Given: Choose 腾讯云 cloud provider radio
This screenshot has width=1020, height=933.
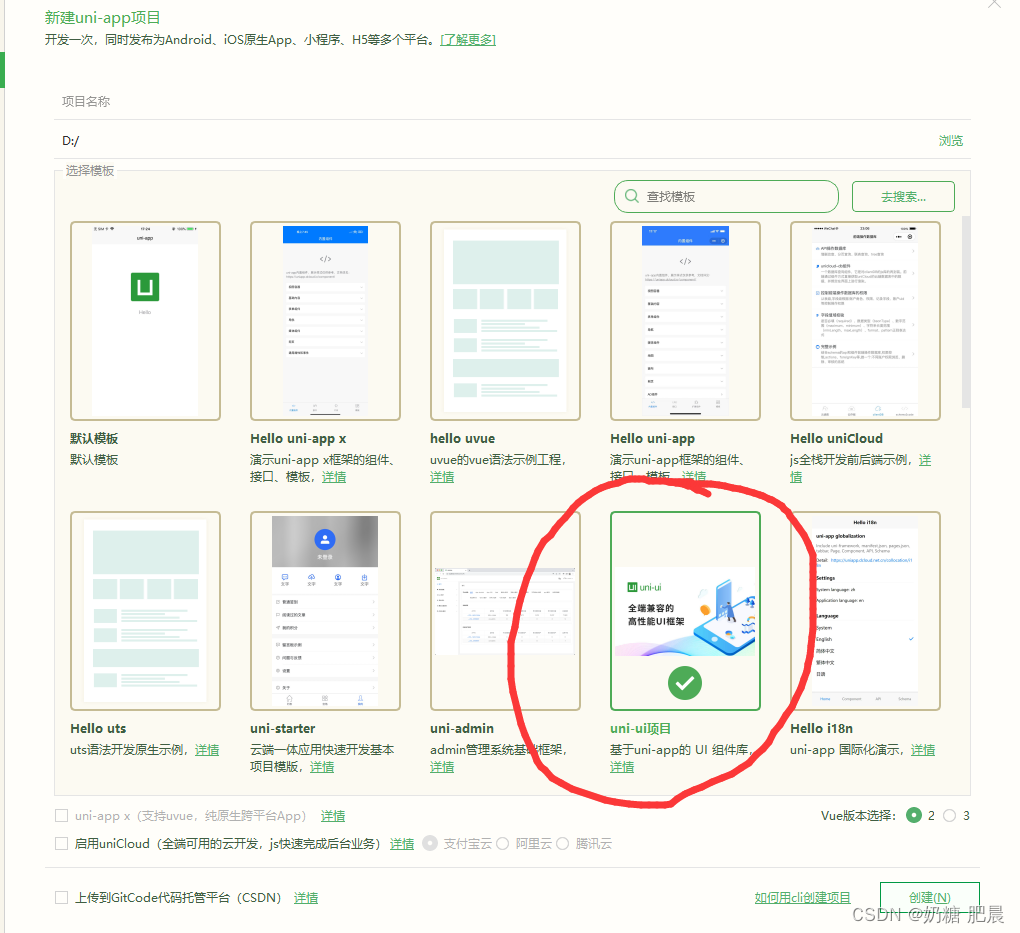Looking at the screenshot, I should 563,843.
